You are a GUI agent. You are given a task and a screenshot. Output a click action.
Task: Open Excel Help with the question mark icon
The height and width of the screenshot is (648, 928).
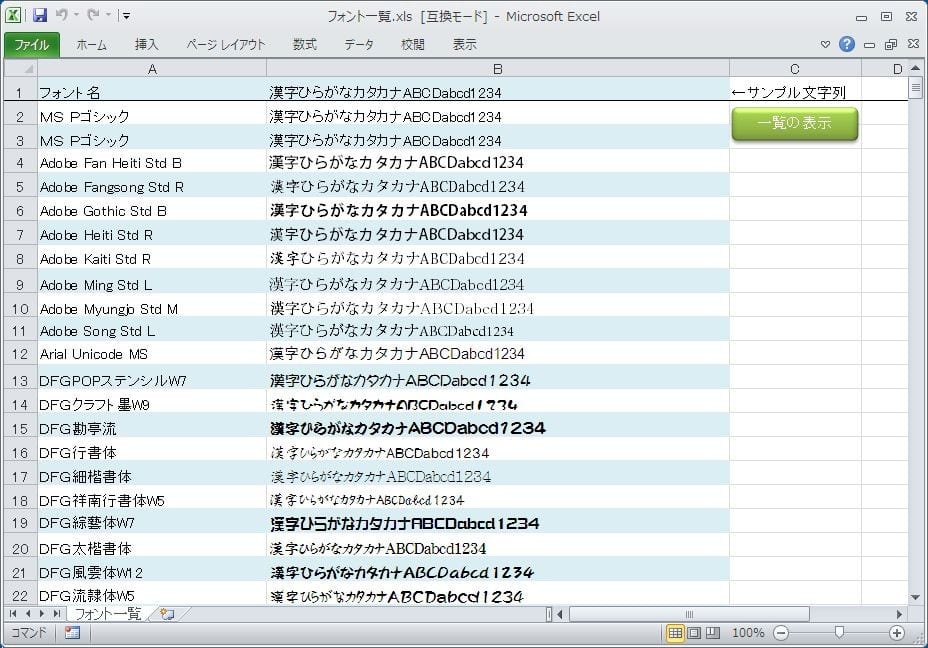pos(847,44)
